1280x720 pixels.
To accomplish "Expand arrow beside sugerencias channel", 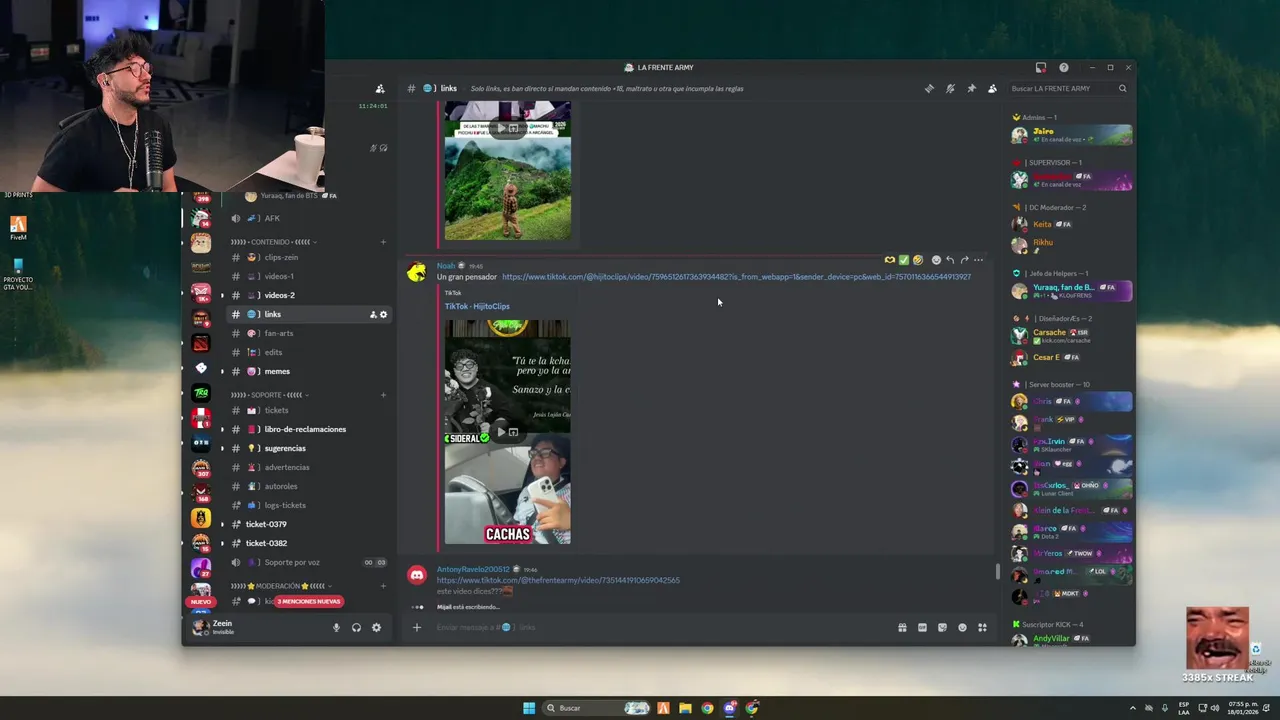I will pos(222,449).
